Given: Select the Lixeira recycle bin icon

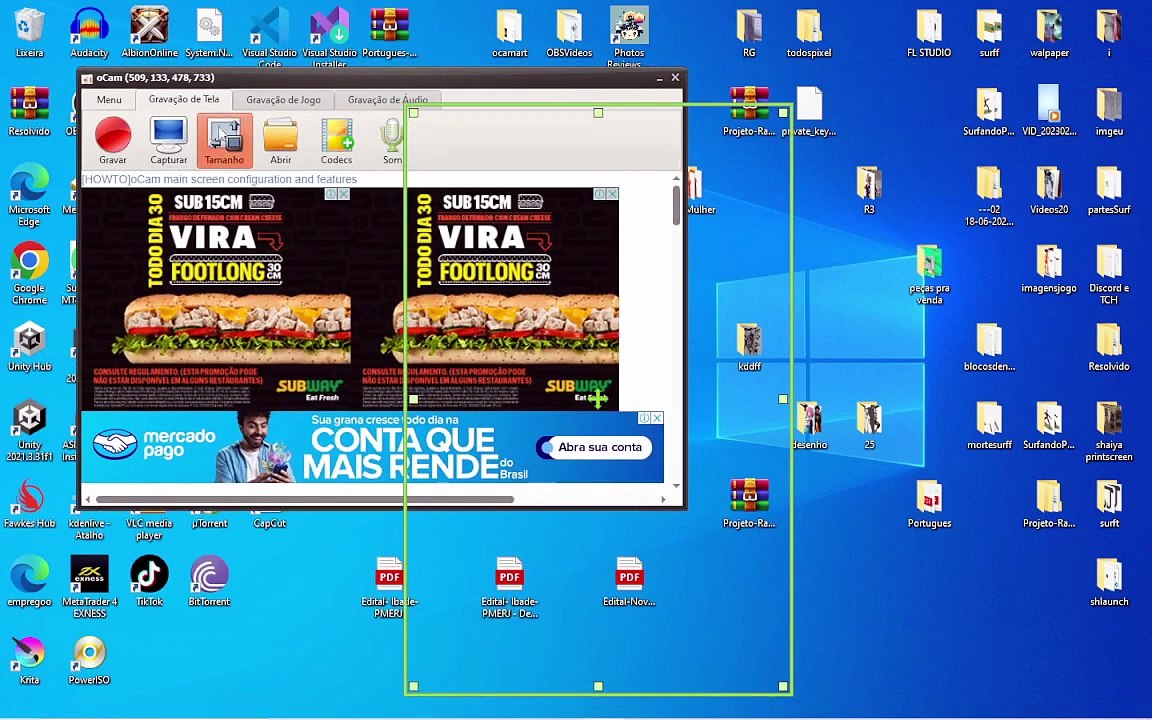Looking at the screenshot, I should [x=29, y=32].
